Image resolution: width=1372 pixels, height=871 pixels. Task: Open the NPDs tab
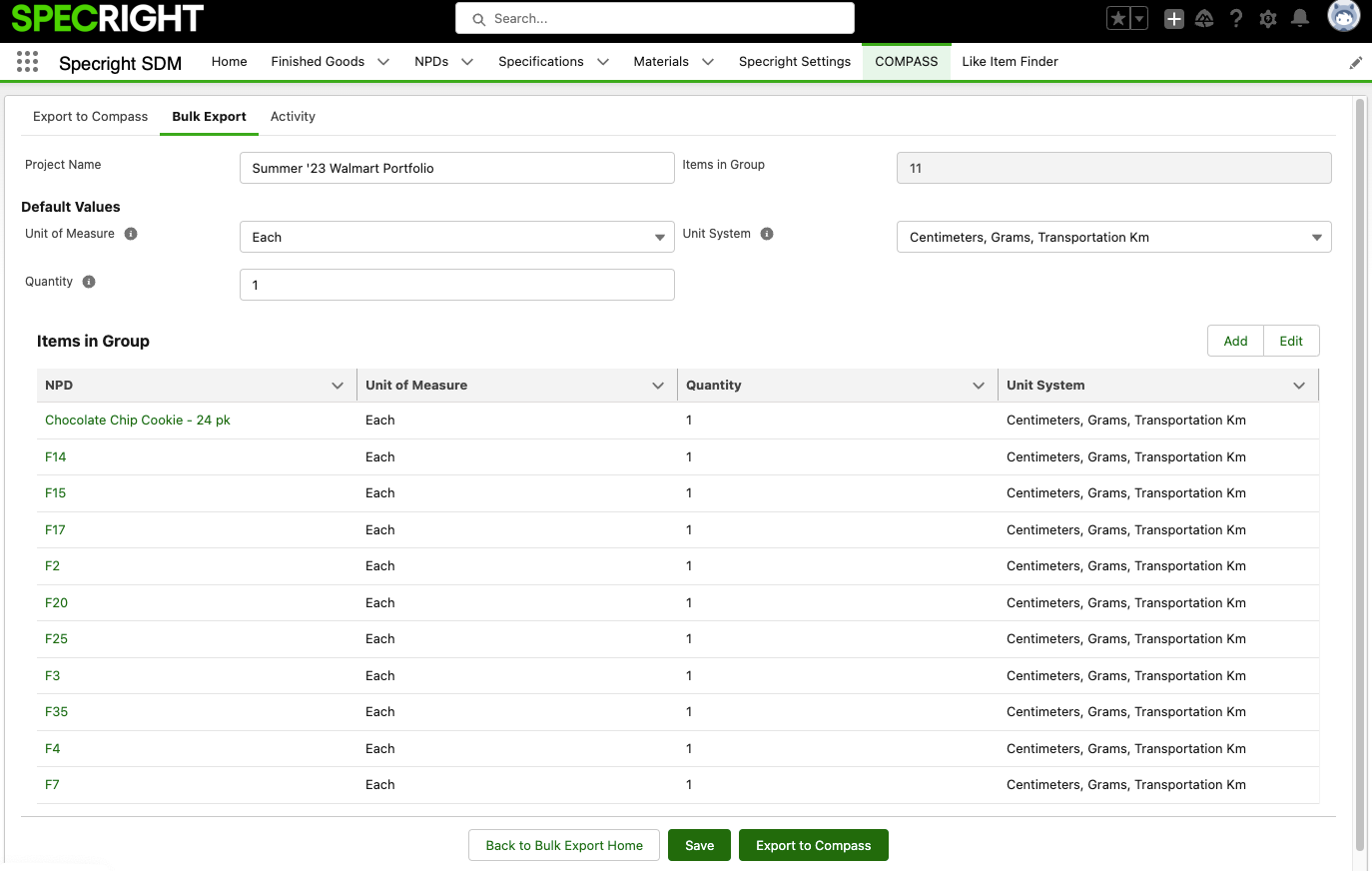(431, 62)
